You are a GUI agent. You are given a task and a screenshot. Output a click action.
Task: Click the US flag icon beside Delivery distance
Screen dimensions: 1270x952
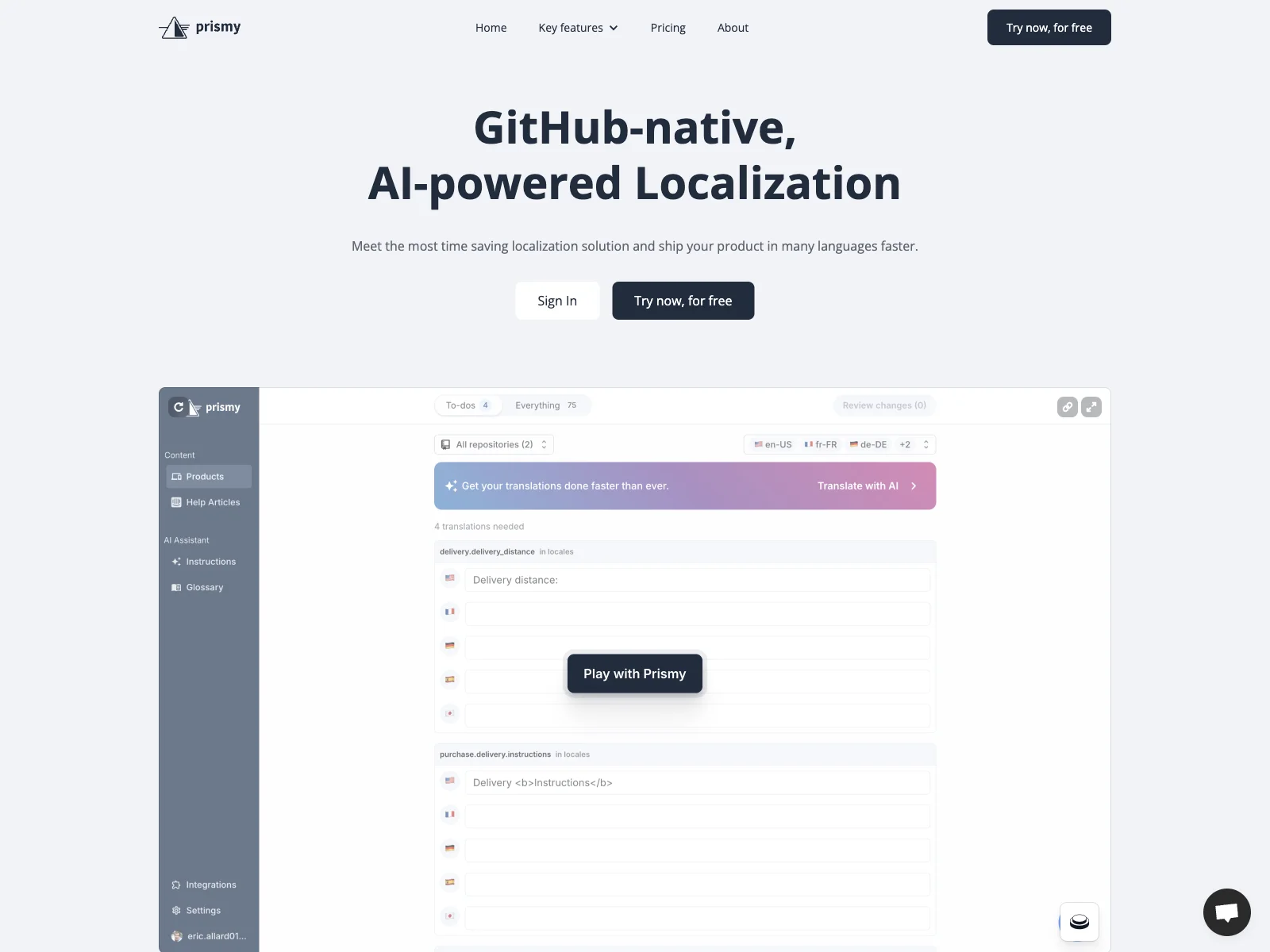point(450,578)
